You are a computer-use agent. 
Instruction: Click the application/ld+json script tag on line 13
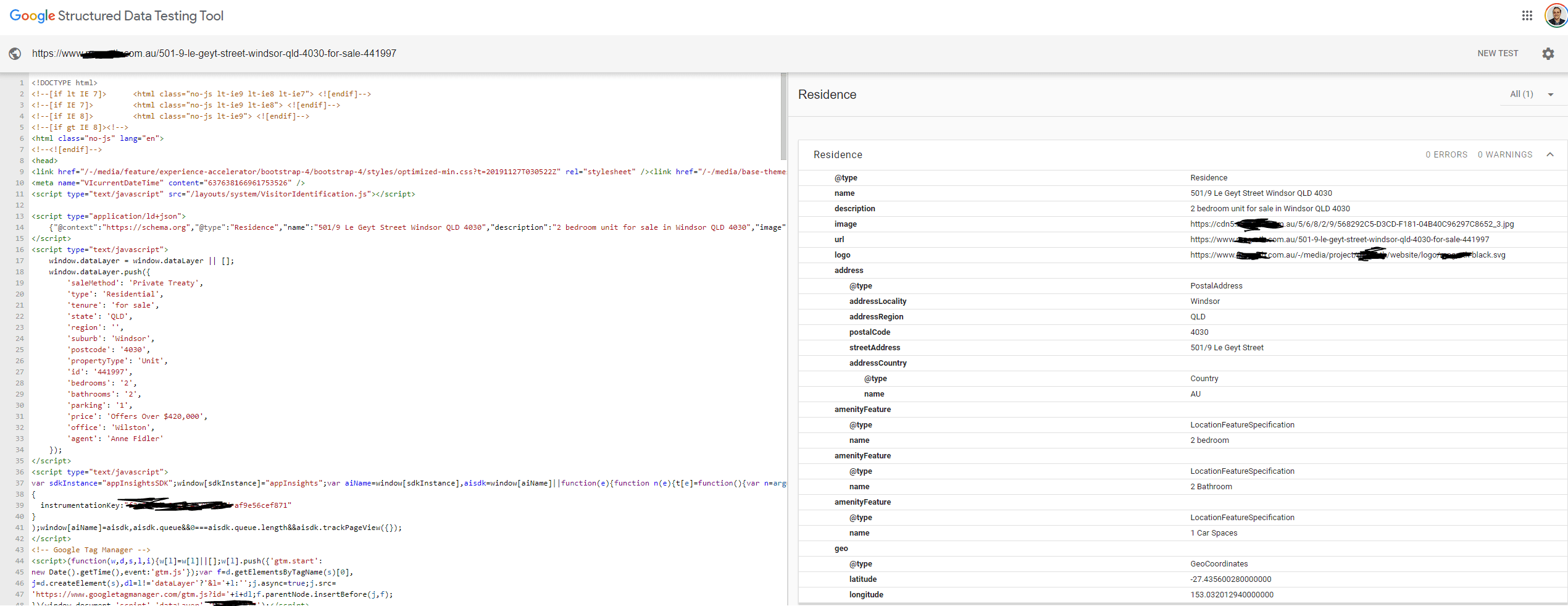(109, 216)
